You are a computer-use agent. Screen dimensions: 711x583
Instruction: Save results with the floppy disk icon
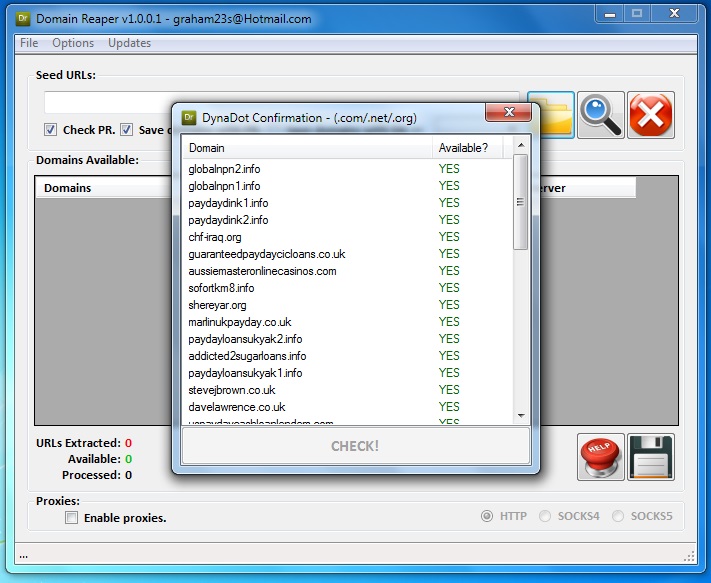tap(651, 457)
